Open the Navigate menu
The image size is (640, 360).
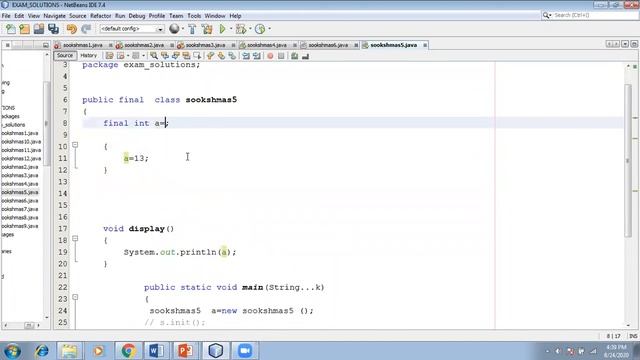[x=54, y=16]
